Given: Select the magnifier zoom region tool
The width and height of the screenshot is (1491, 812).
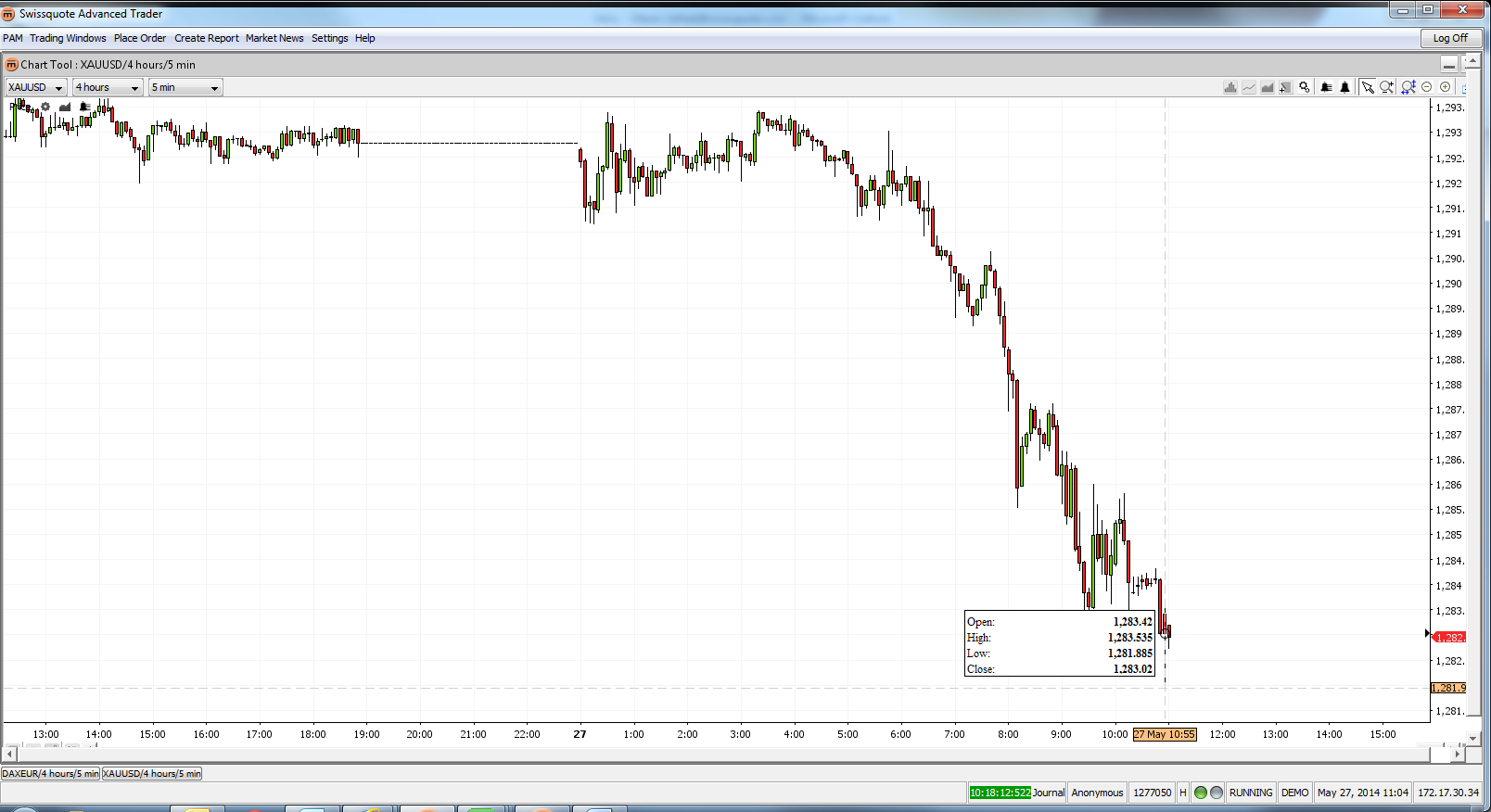Looking at the screenshot, I should tap(1387, 87).
